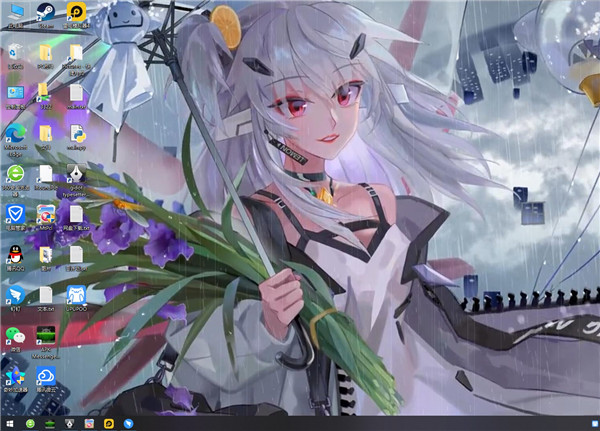Open the blue shield security manager icon
This screenshot has width=600, height=431.
pos(15,215)
